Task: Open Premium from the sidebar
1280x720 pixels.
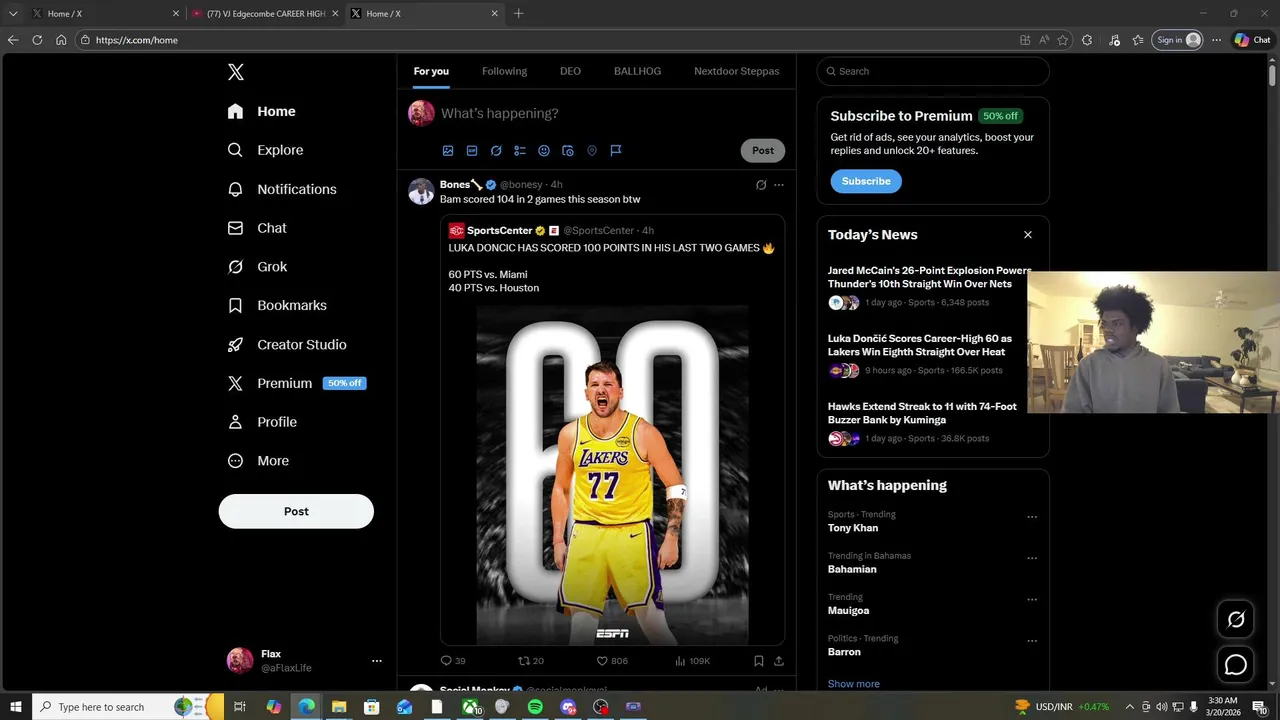Action: click(296, 383)
